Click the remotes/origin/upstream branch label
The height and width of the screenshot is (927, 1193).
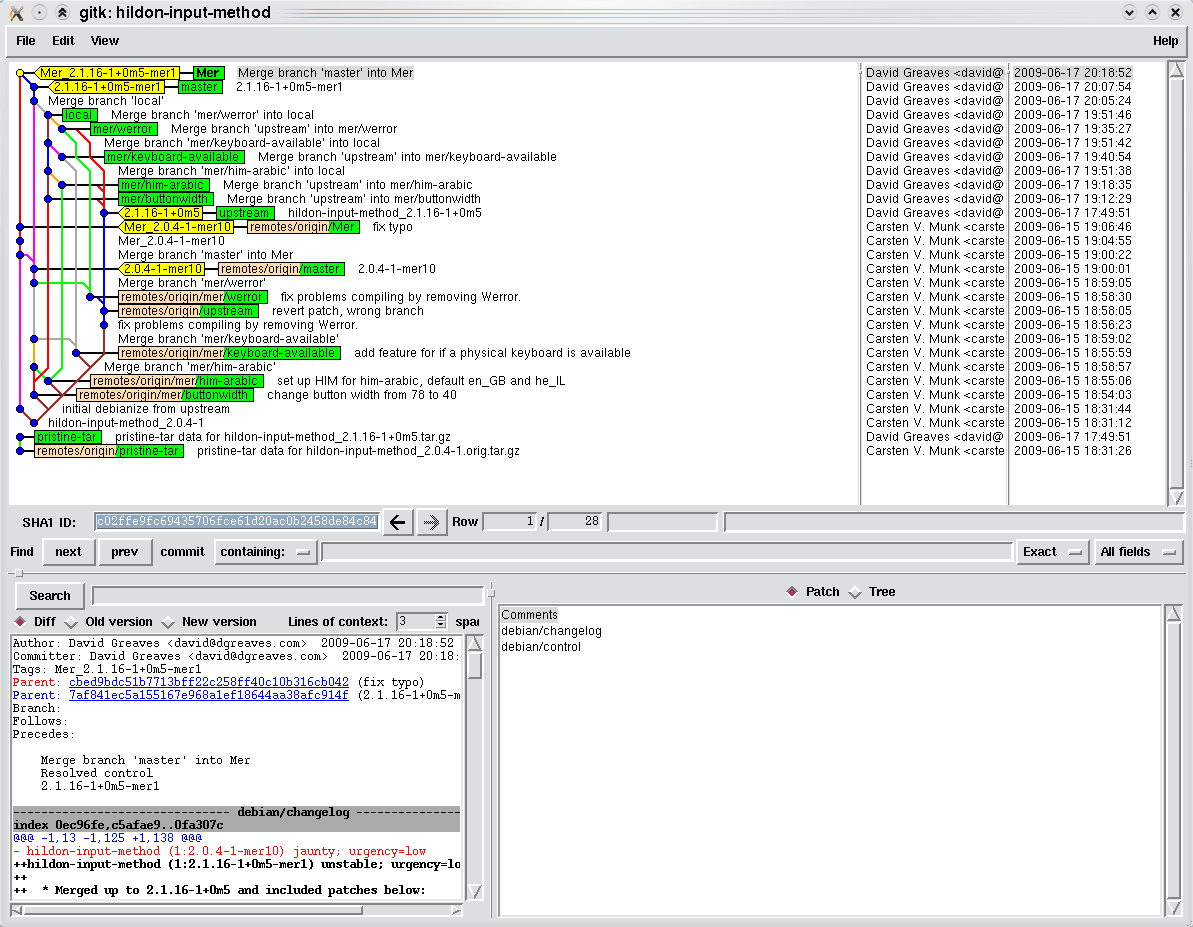coord(188,311)
